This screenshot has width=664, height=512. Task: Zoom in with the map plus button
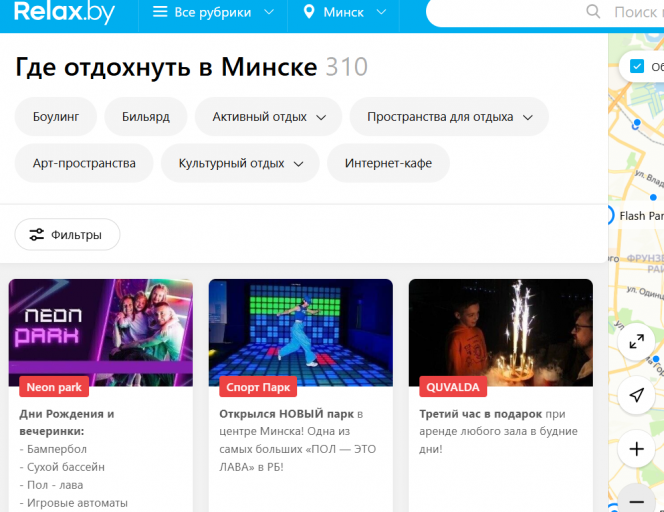tap(636, 449)
